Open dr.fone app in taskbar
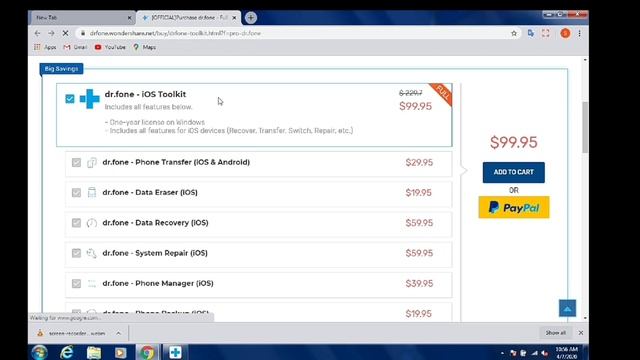Viewport: 640px width, 360px height. [176, 352]
